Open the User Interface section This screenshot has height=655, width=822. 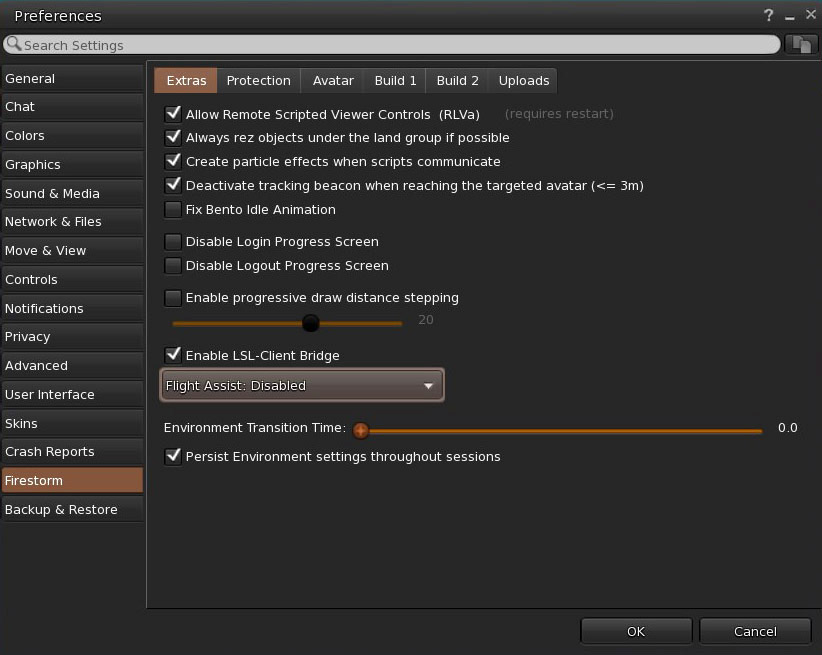pos(72,394)
